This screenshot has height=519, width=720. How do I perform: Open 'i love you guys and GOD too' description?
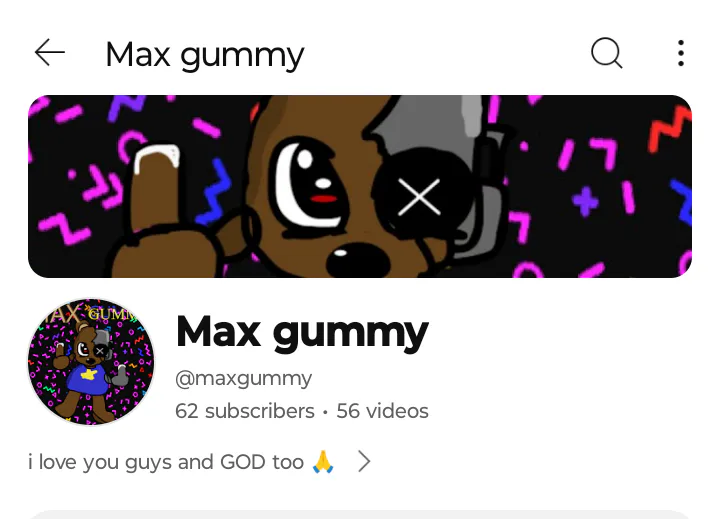(166, 462)
